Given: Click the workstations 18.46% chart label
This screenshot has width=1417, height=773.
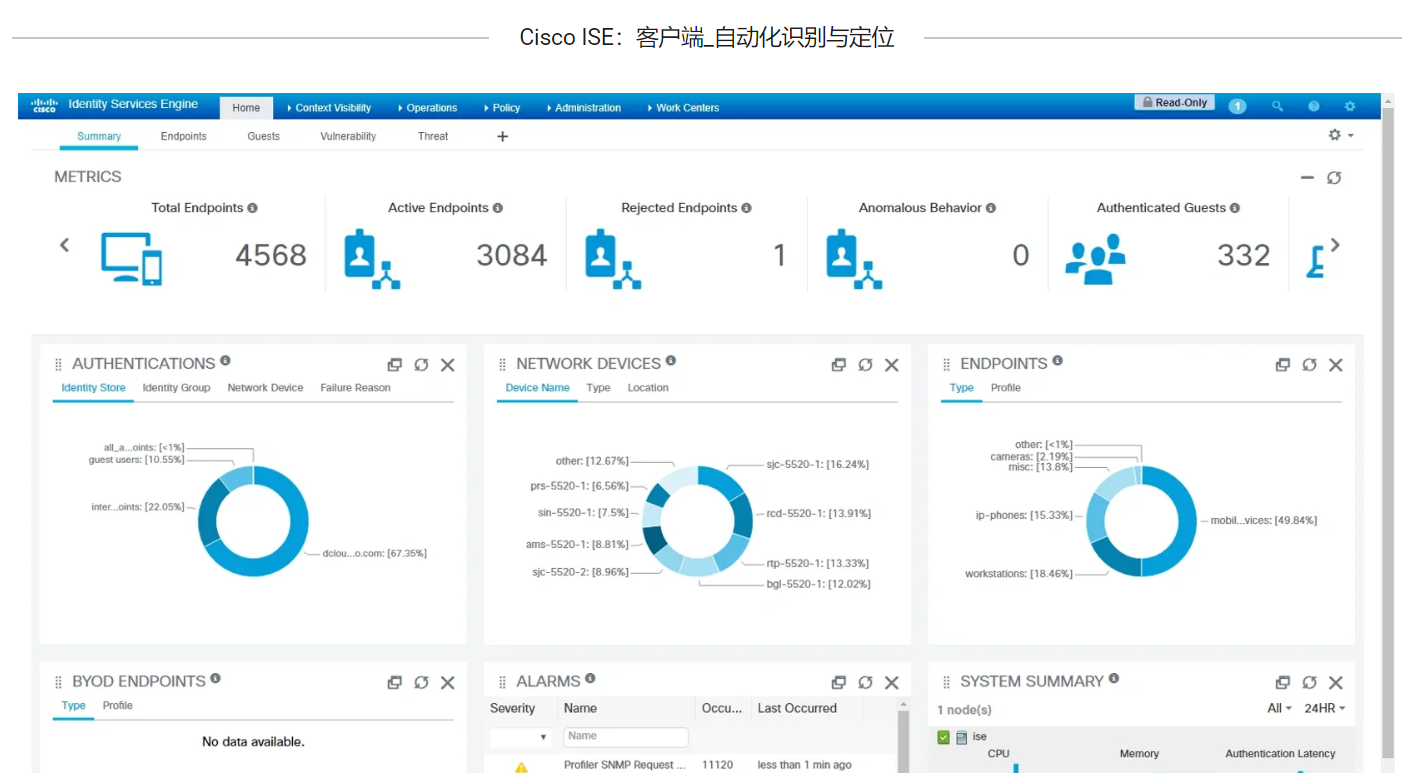Looking at the screenshot, I should [1018, 574].
